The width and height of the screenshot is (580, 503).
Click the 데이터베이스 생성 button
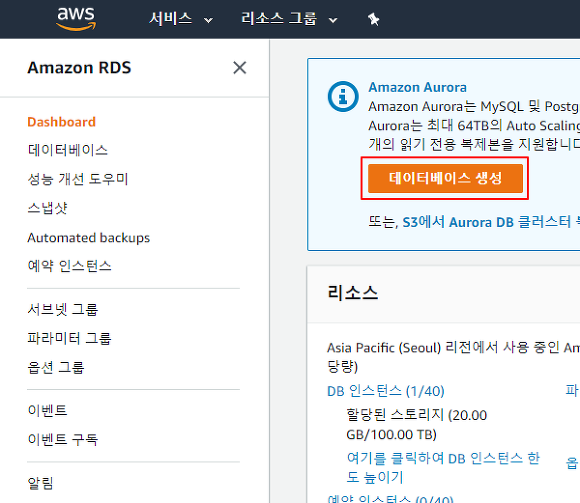pos(445,178)
